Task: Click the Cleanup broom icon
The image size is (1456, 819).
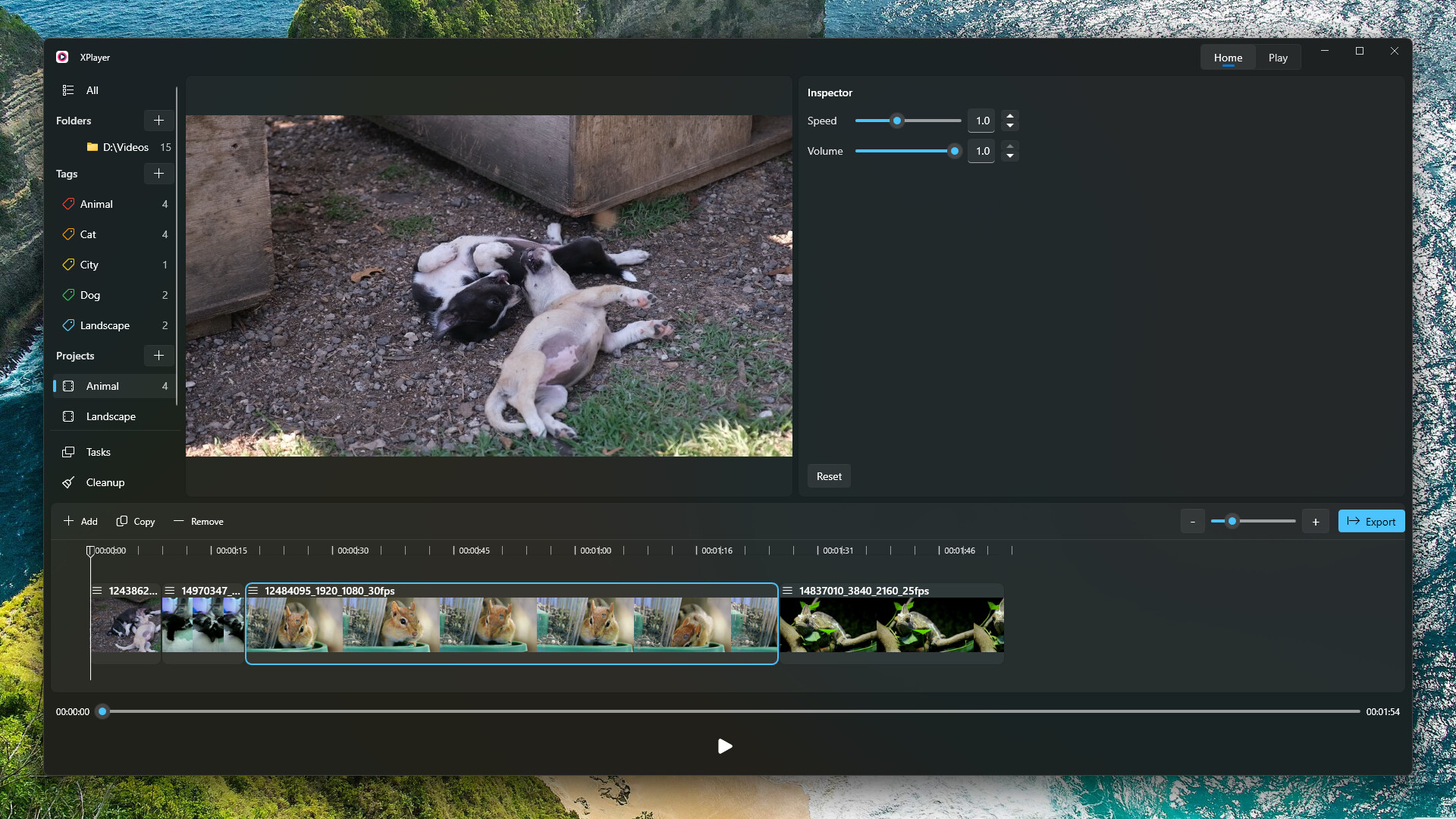Action: point(68,483)
